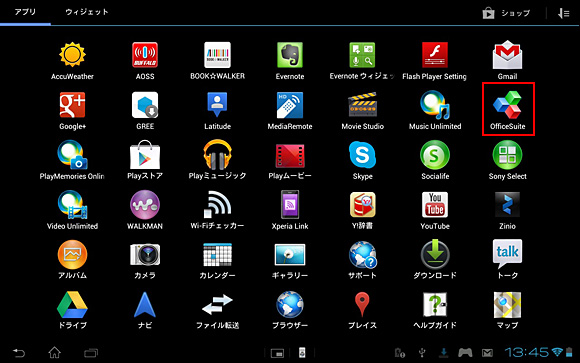Tap the Home navigation button
This screenshot has height=363, width=580.
(55, 353)
